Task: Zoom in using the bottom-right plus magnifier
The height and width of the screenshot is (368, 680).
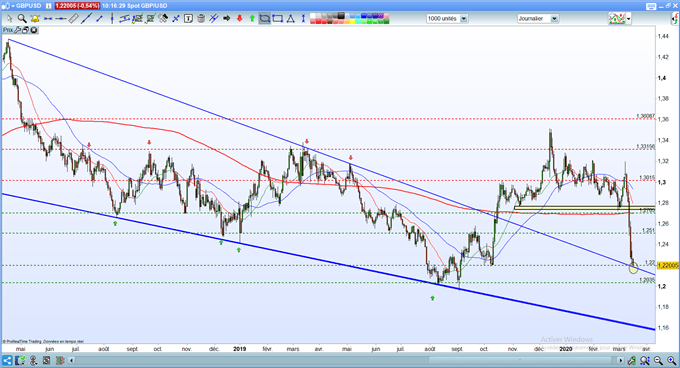Action: [671, 361]
